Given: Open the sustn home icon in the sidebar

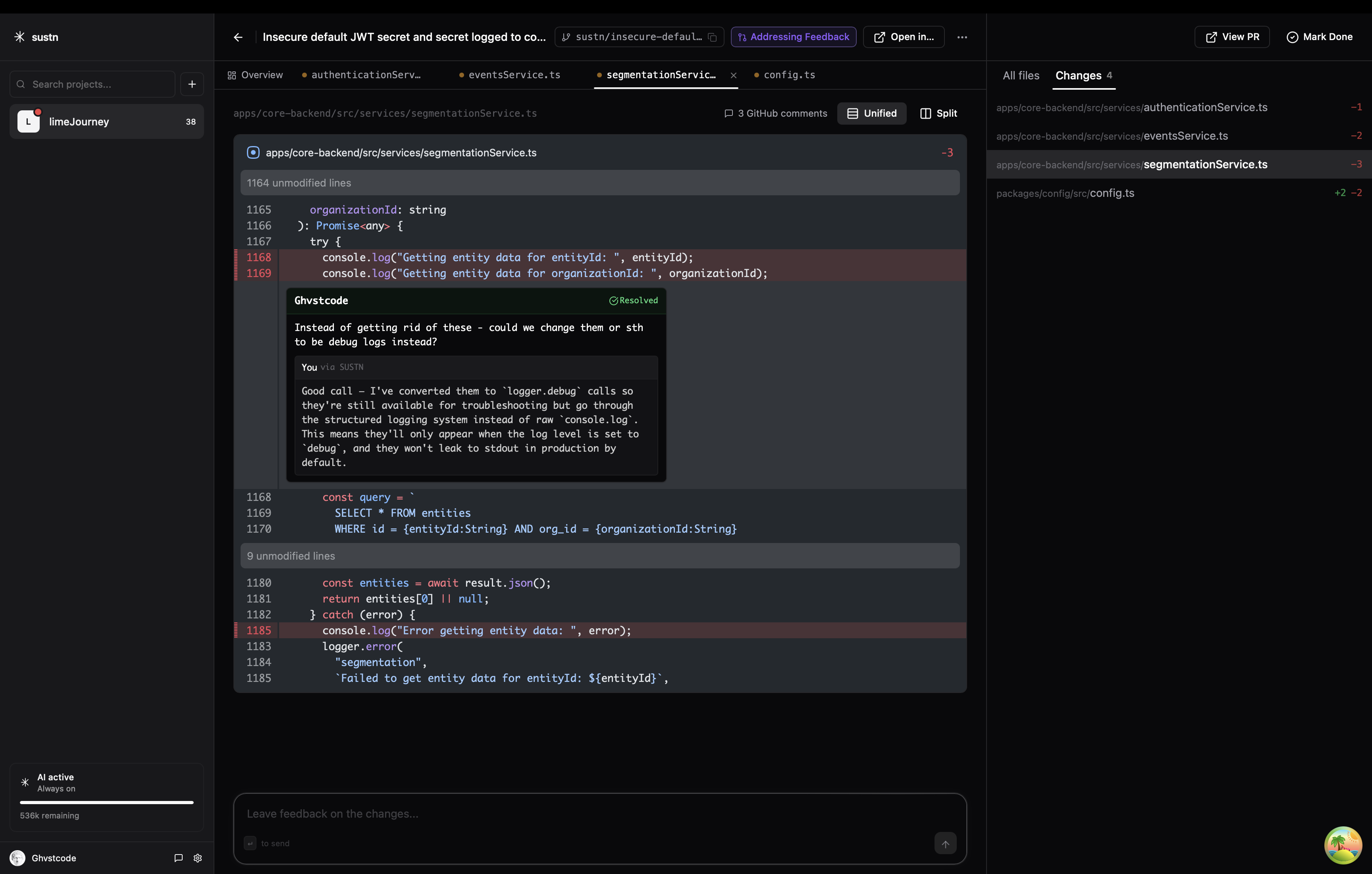Looking at the screenshot, I should [x=19, y=37].
